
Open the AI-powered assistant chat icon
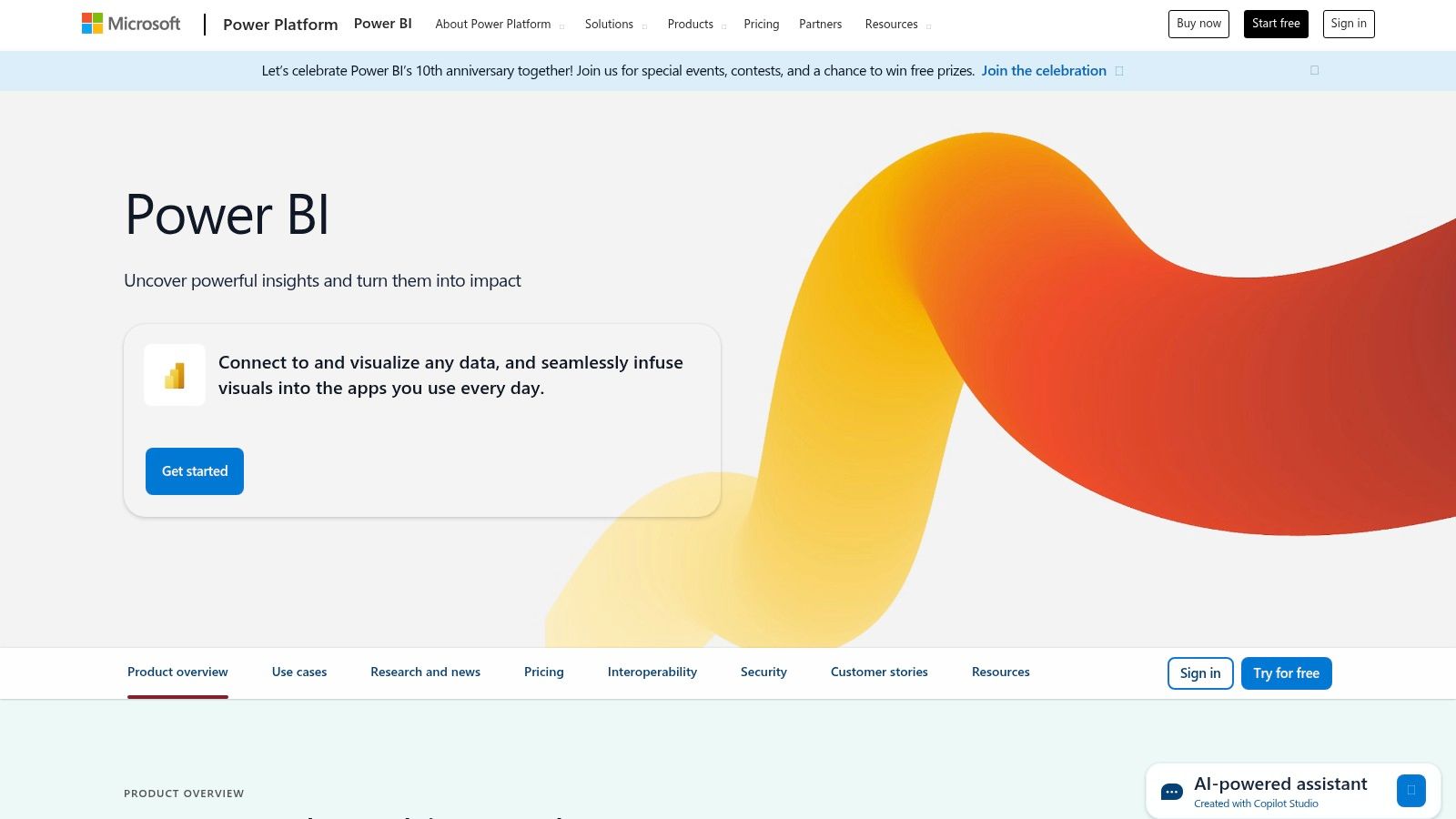[x=1411, y=790]
